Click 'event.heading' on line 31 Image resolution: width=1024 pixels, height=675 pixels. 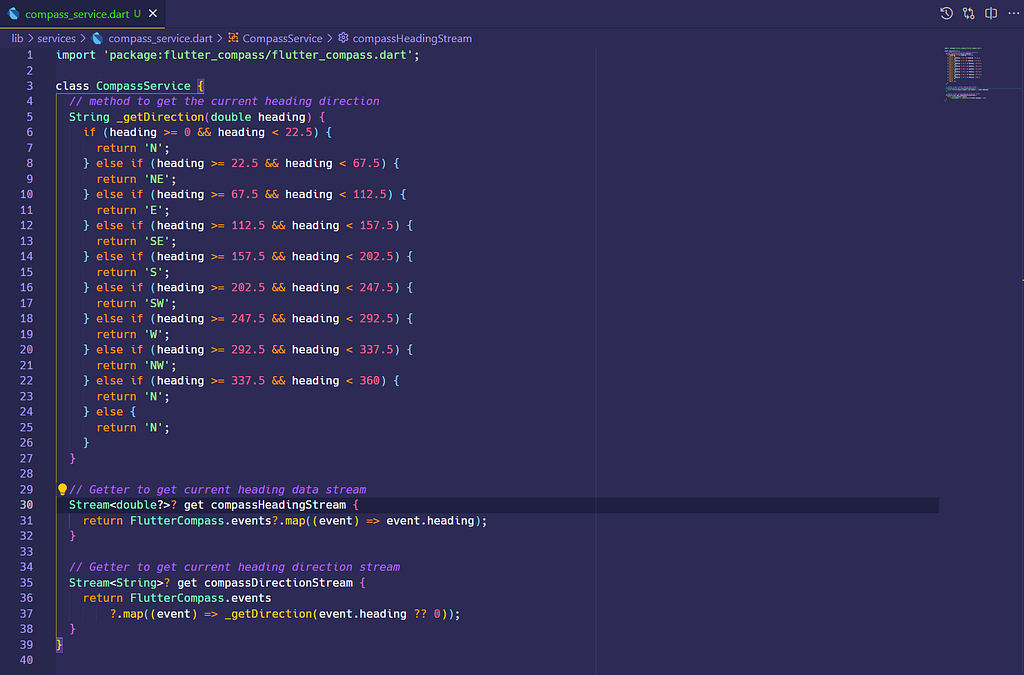[x=430, y=521]
